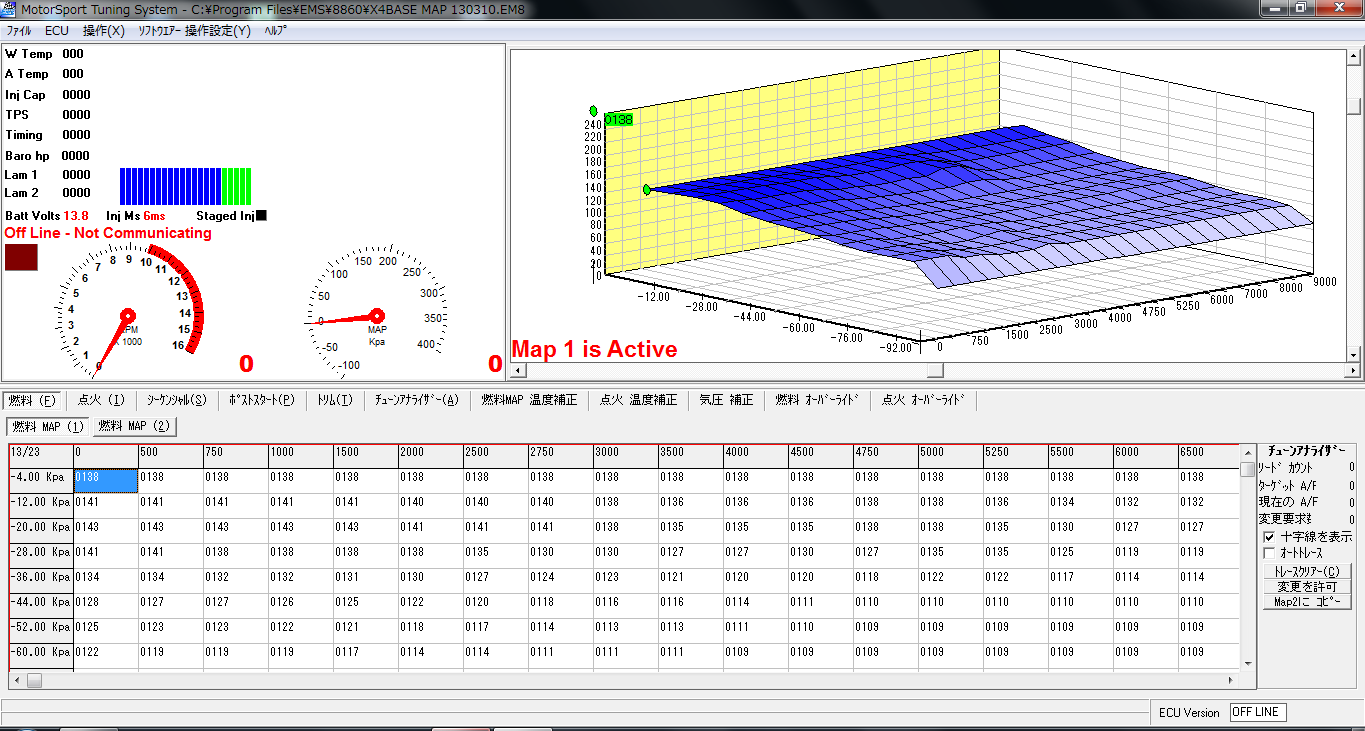Image resolution: width=1365 pixels, height=731 pixels.
Task: Switch to the チューンアナライザー(A) tab
Action: 417,400
